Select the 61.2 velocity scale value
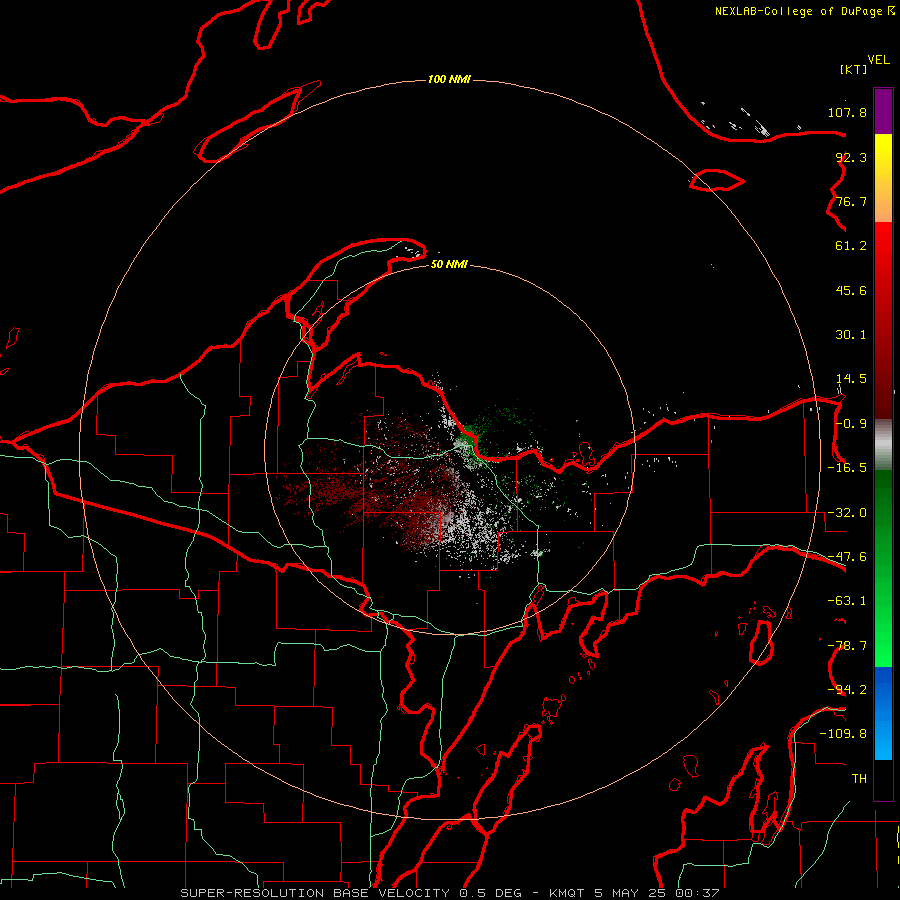This screenshot has width=900, height=900. [x=851, y=246]
